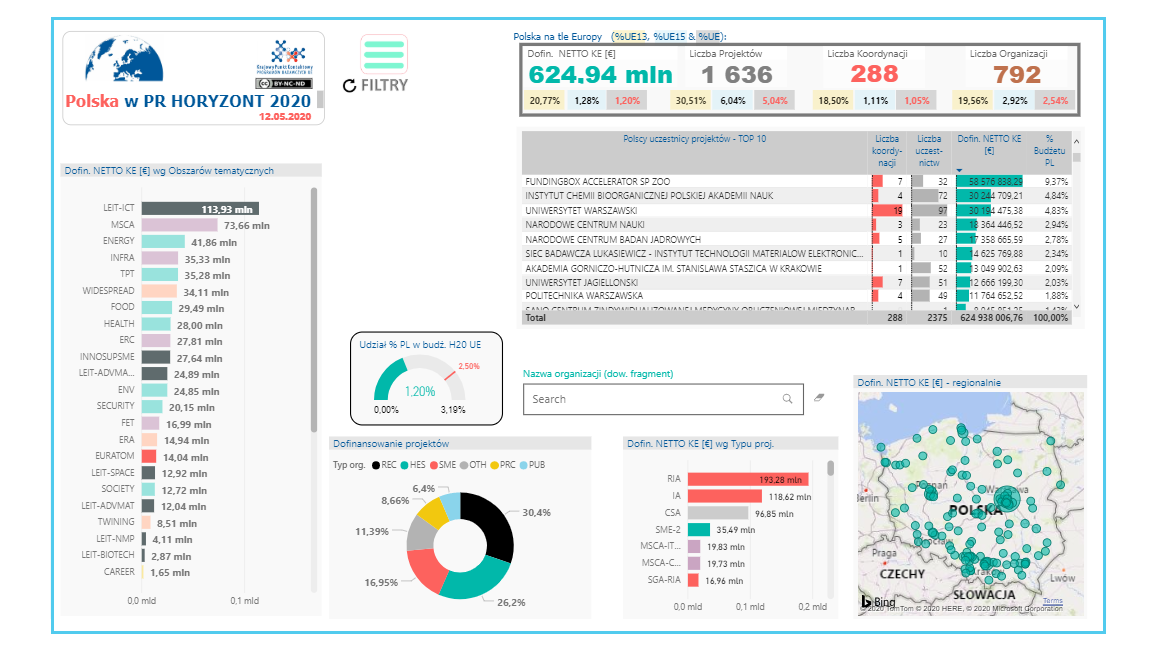This screenshot has height=650, width=1166.
Task: Click the refresh arrow beside FILTRY
Action: [x=349, y=86]
